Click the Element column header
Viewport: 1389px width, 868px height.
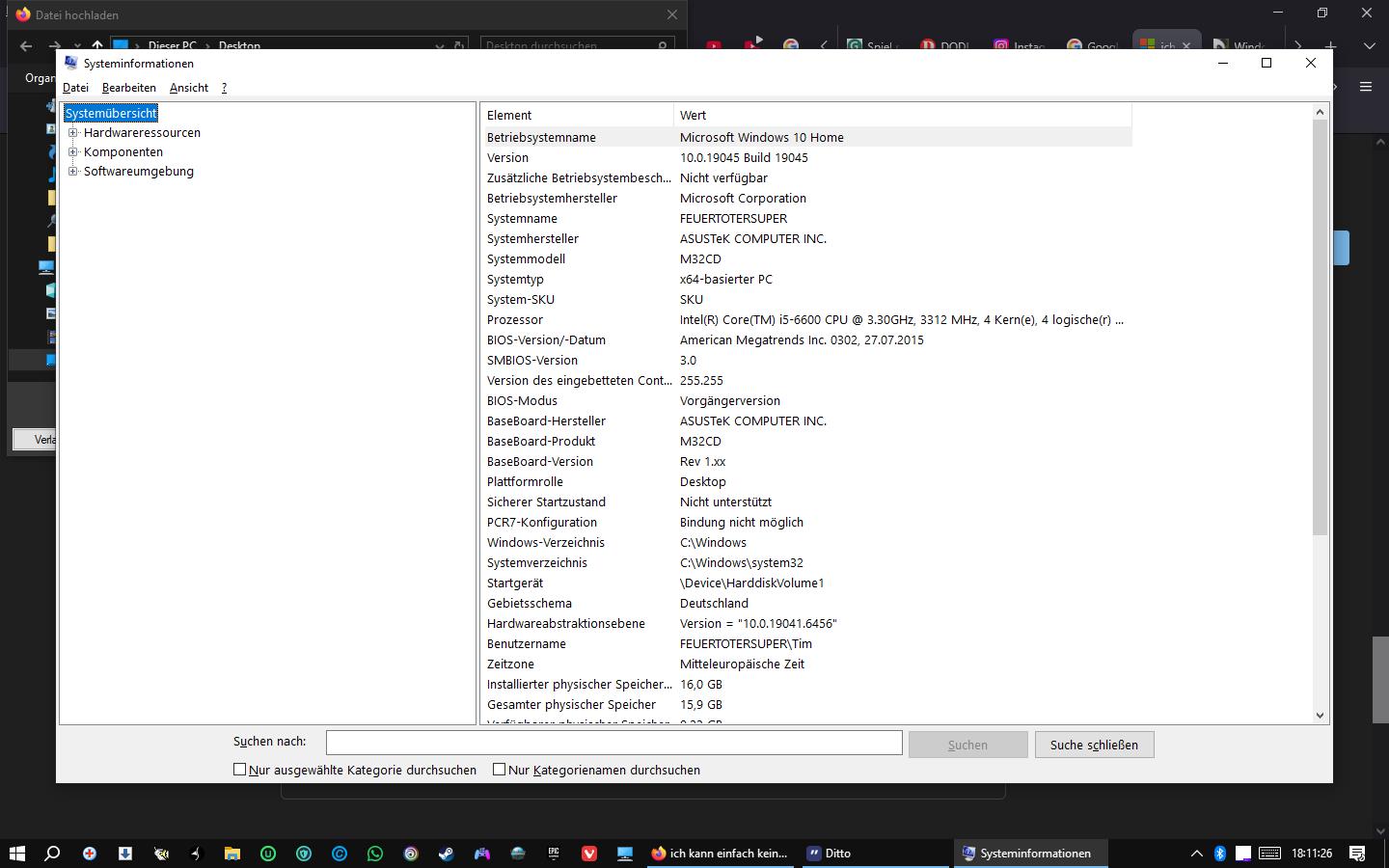coord(577,115)
